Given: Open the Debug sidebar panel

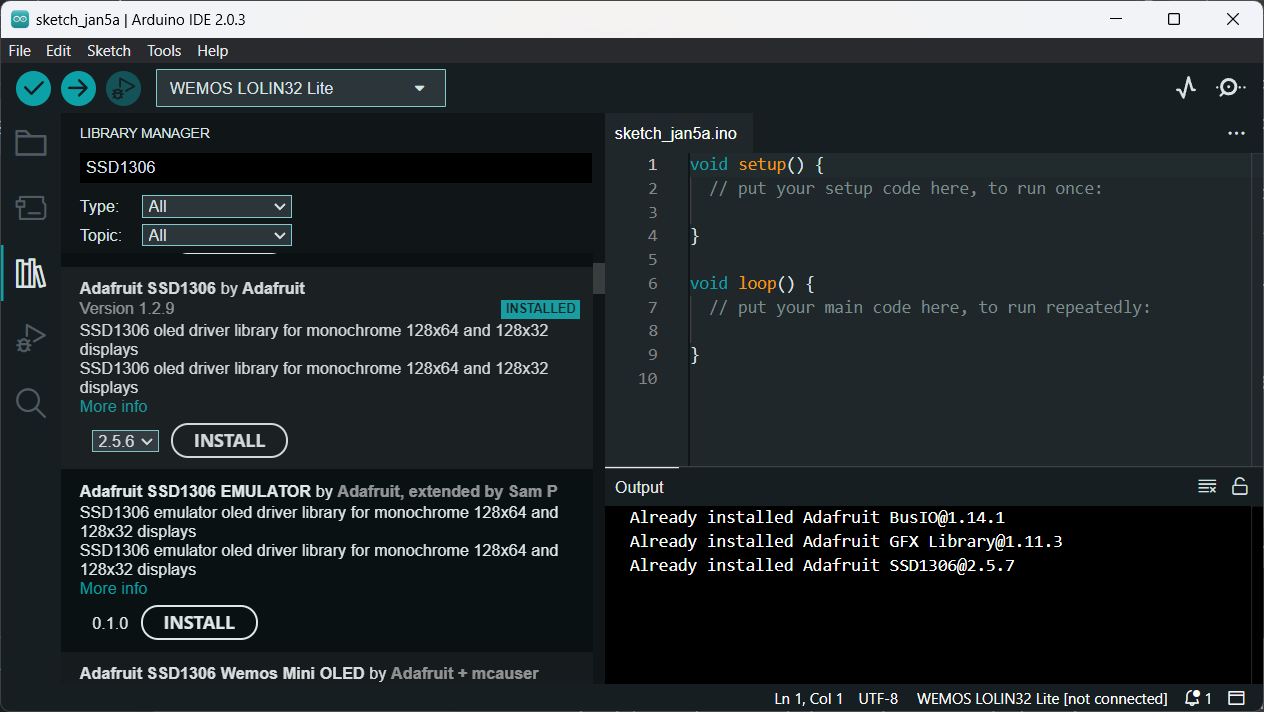Looking at the screenshot, I should (31, 339).
